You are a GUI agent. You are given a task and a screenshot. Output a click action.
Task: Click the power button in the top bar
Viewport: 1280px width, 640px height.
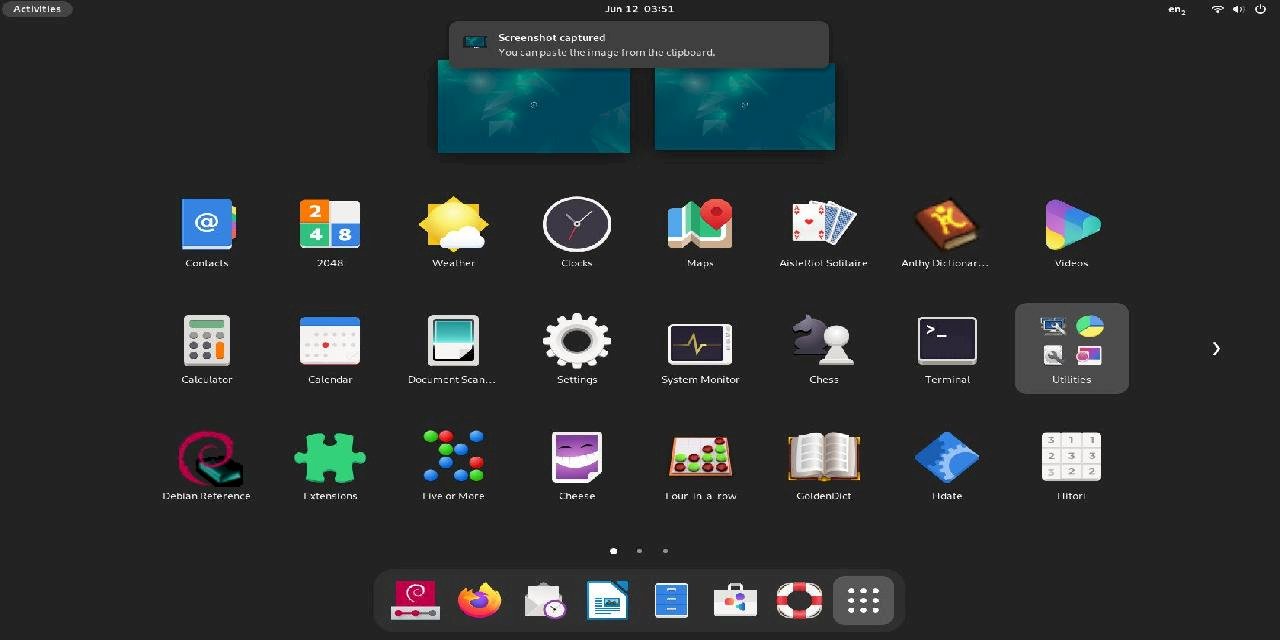coord(1259,9)
